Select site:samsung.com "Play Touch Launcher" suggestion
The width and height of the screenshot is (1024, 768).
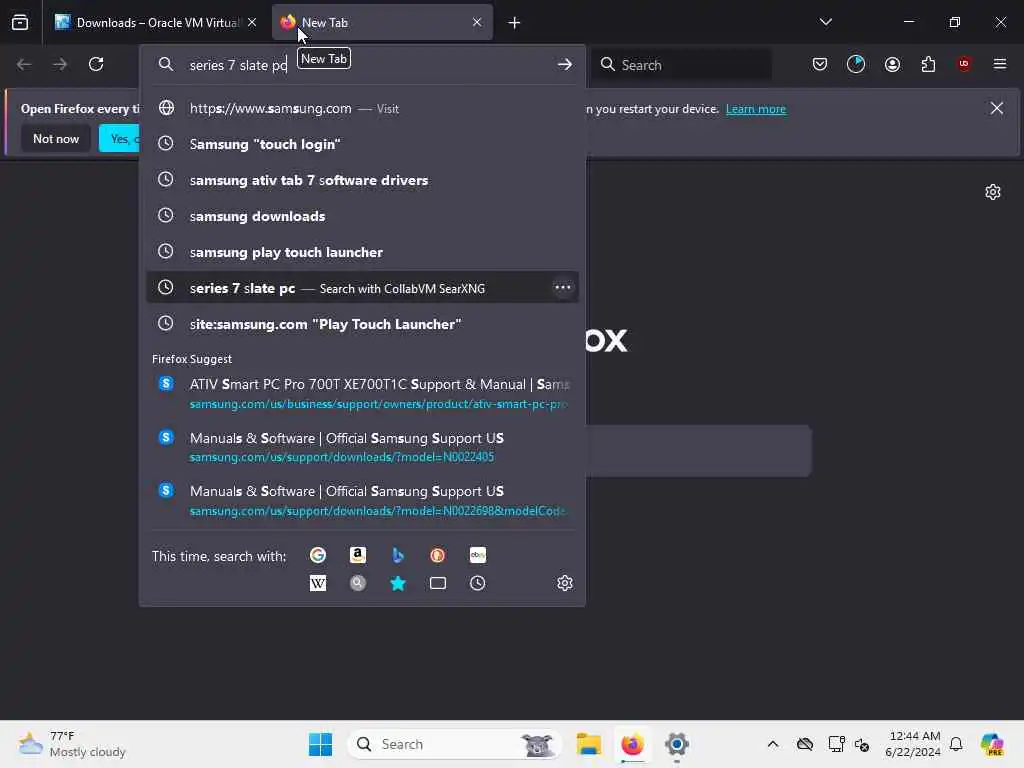coord(362,323)
